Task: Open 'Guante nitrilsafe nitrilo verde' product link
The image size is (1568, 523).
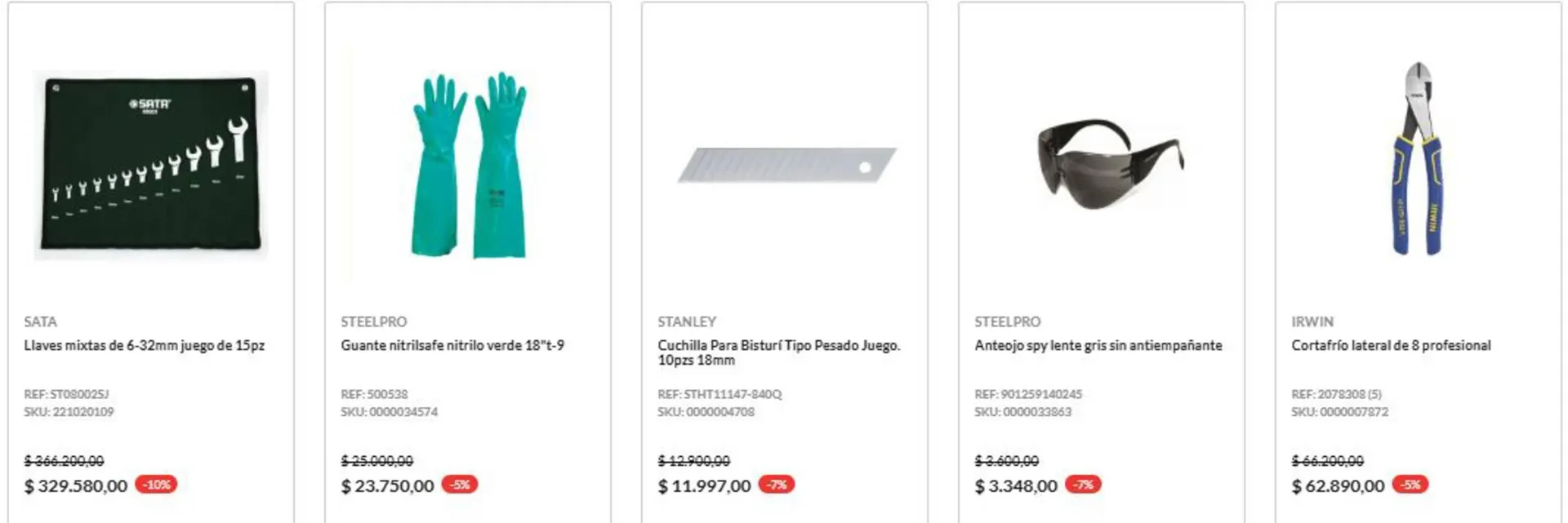Action: 452,346
